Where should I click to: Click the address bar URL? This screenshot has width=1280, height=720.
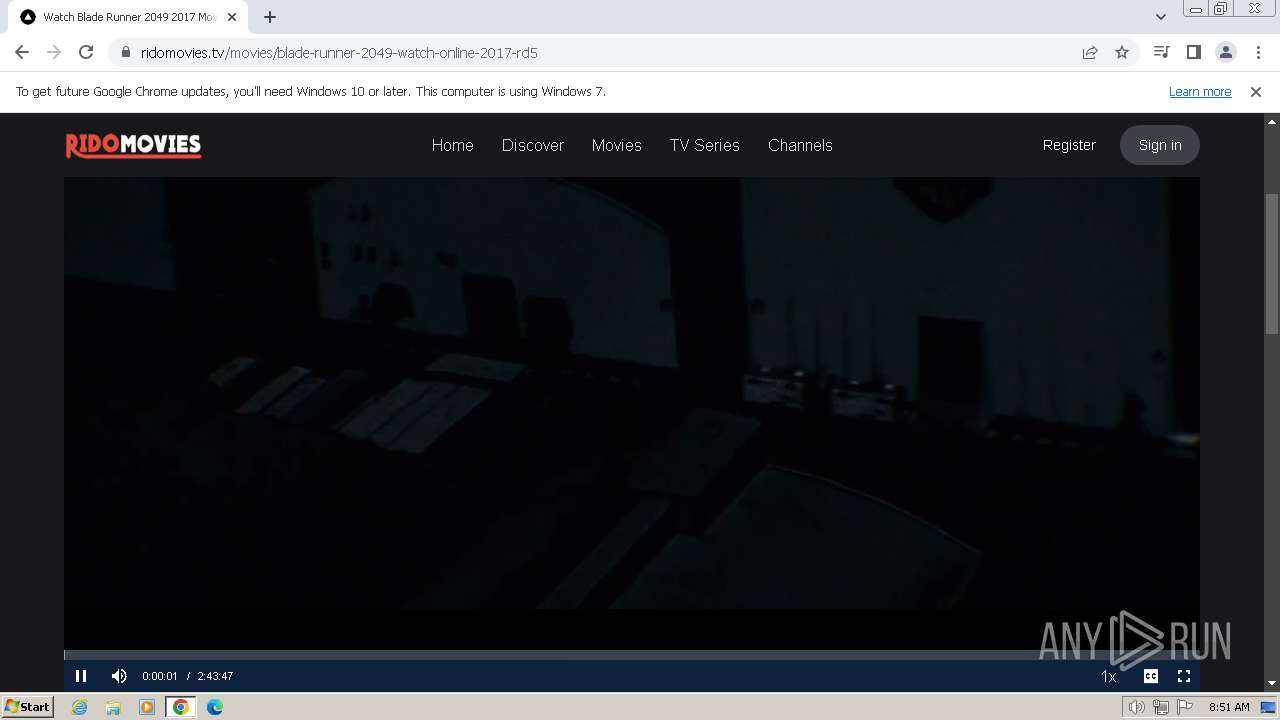tap(339, 52)
